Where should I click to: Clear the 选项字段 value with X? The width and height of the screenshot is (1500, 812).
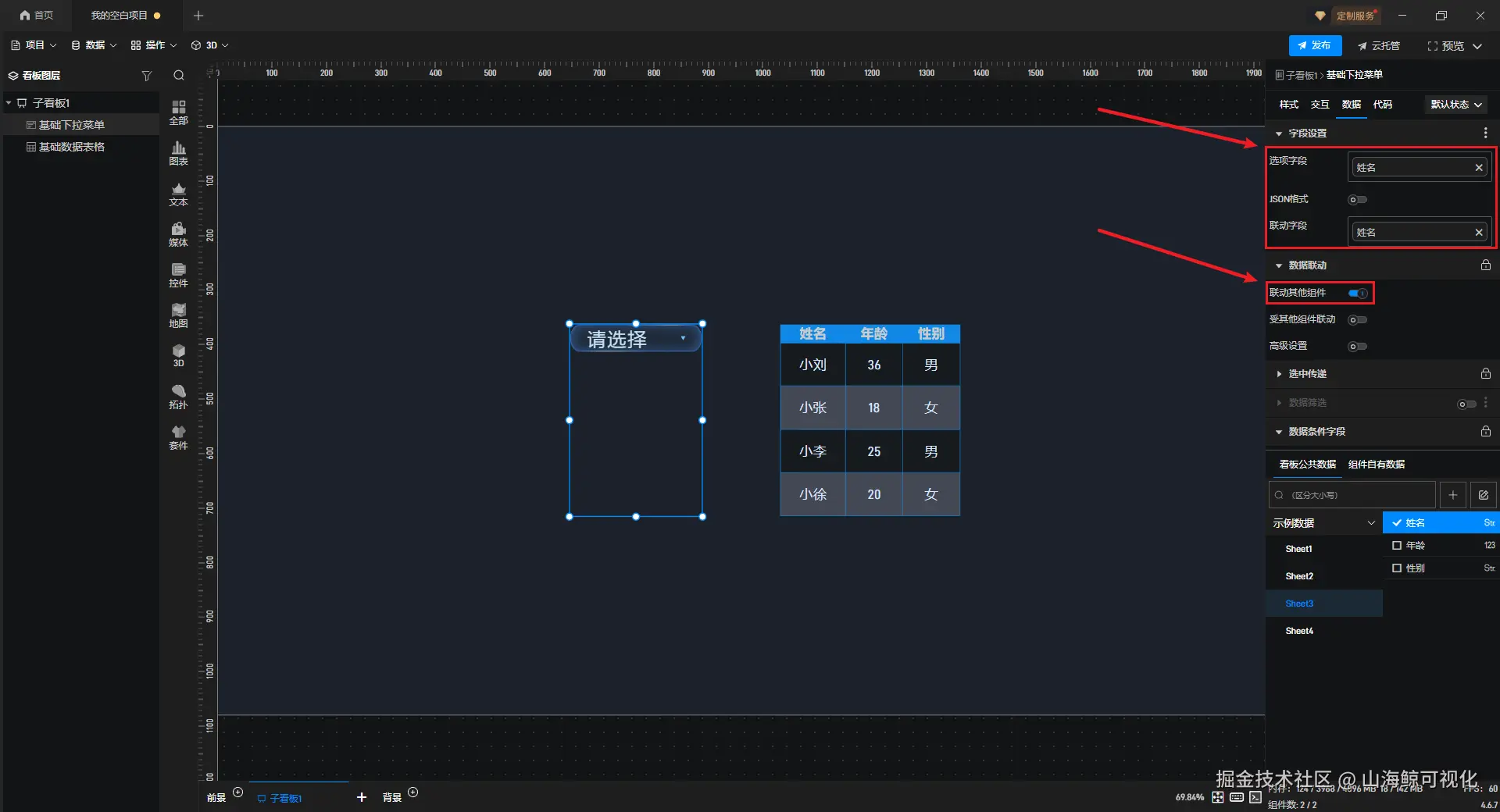click(x=1478, y=168)
